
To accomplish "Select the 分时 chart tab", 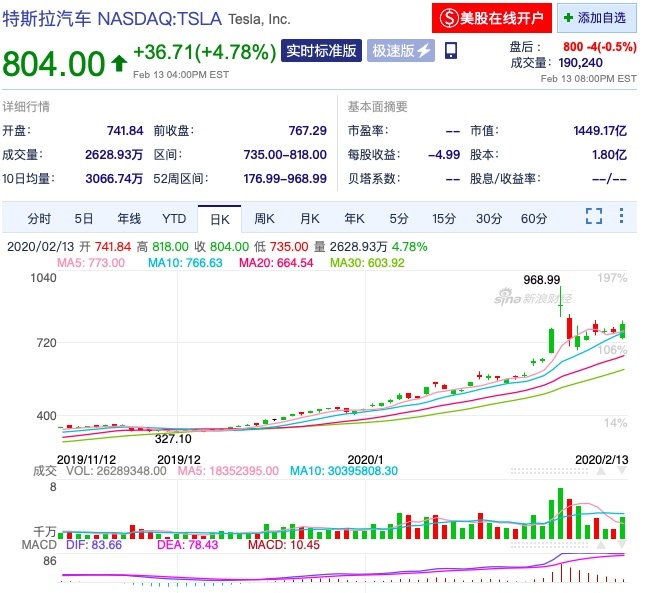I will click(x=39, y=218).
